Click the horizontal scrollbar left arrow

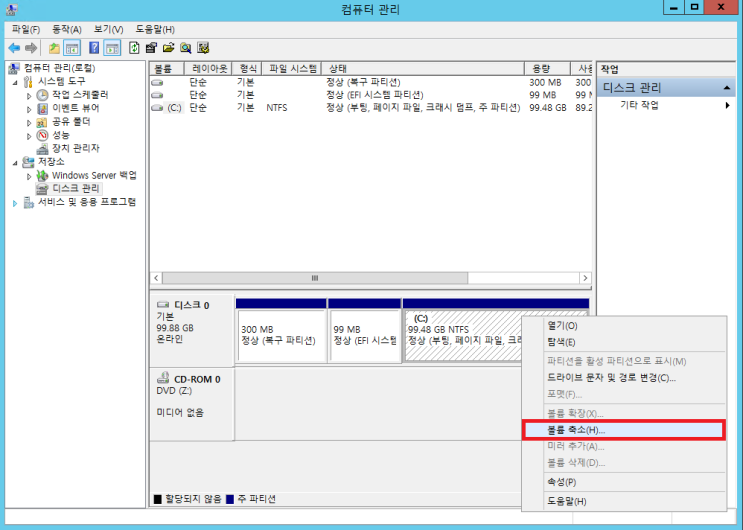tap(156, 278)
